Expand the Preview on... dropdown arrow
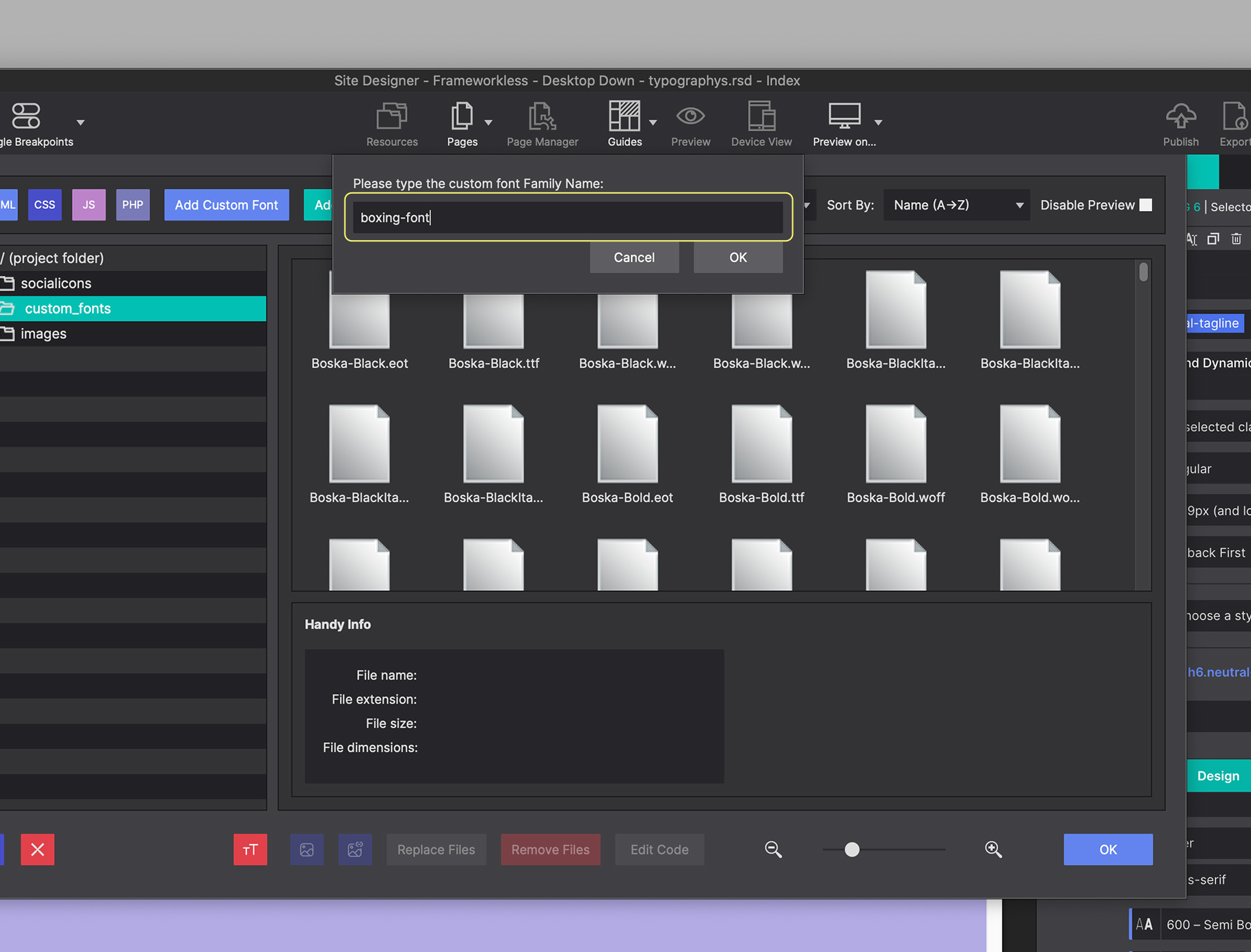The image size is (1251, 952). coord(878,122)
